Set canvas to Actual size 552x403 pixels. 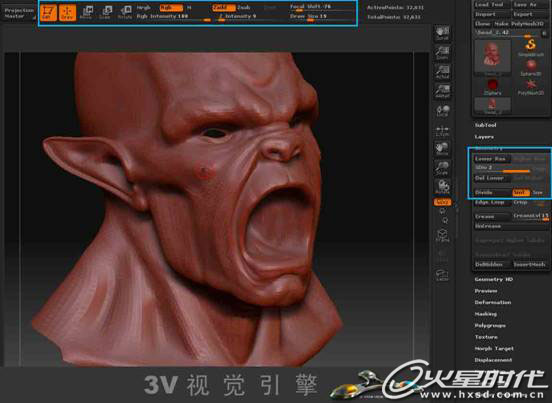tap(442, 72)
